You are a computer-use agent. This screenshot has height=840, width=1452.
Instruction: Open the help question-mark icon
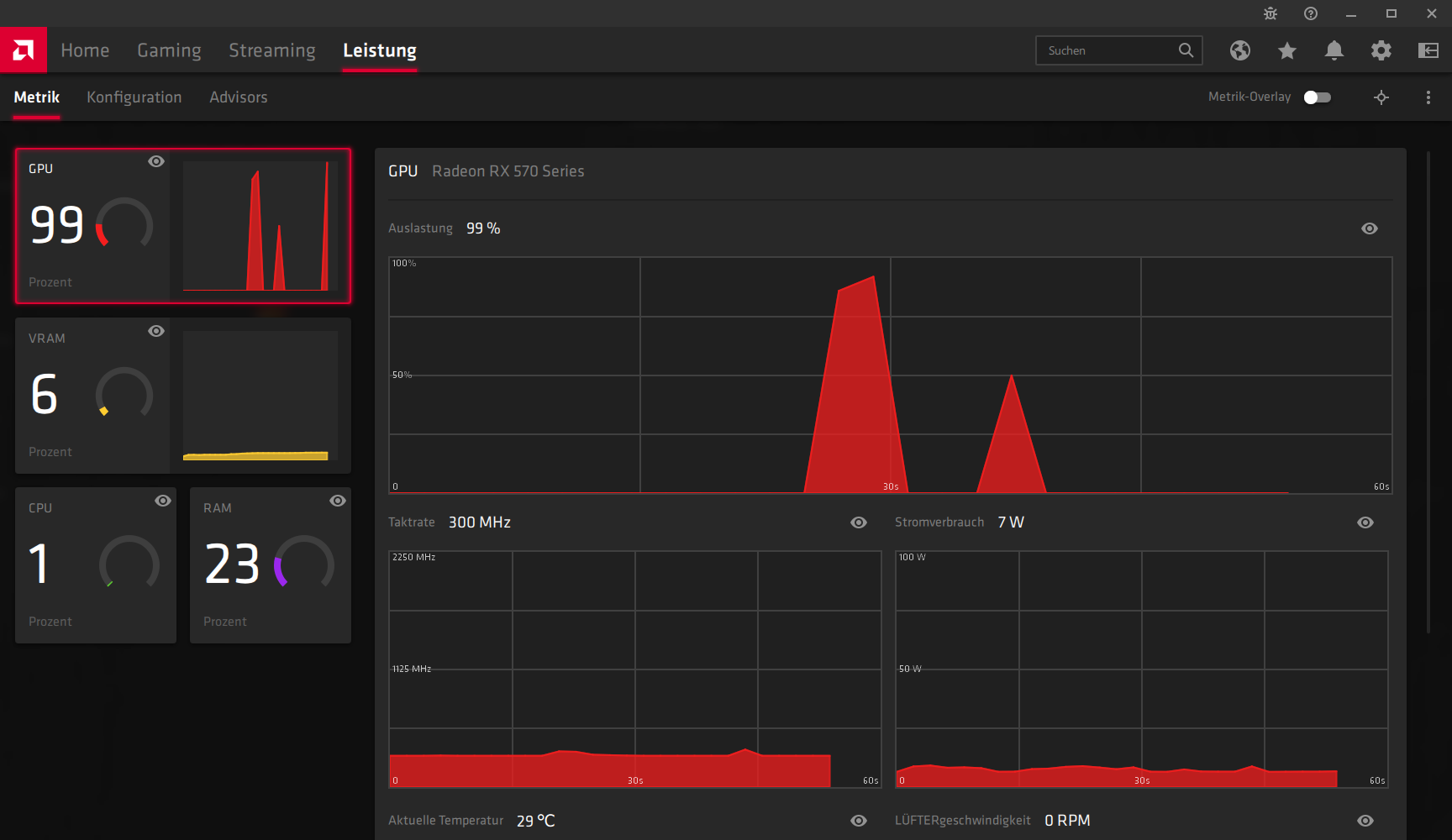tap(1310, 13)
